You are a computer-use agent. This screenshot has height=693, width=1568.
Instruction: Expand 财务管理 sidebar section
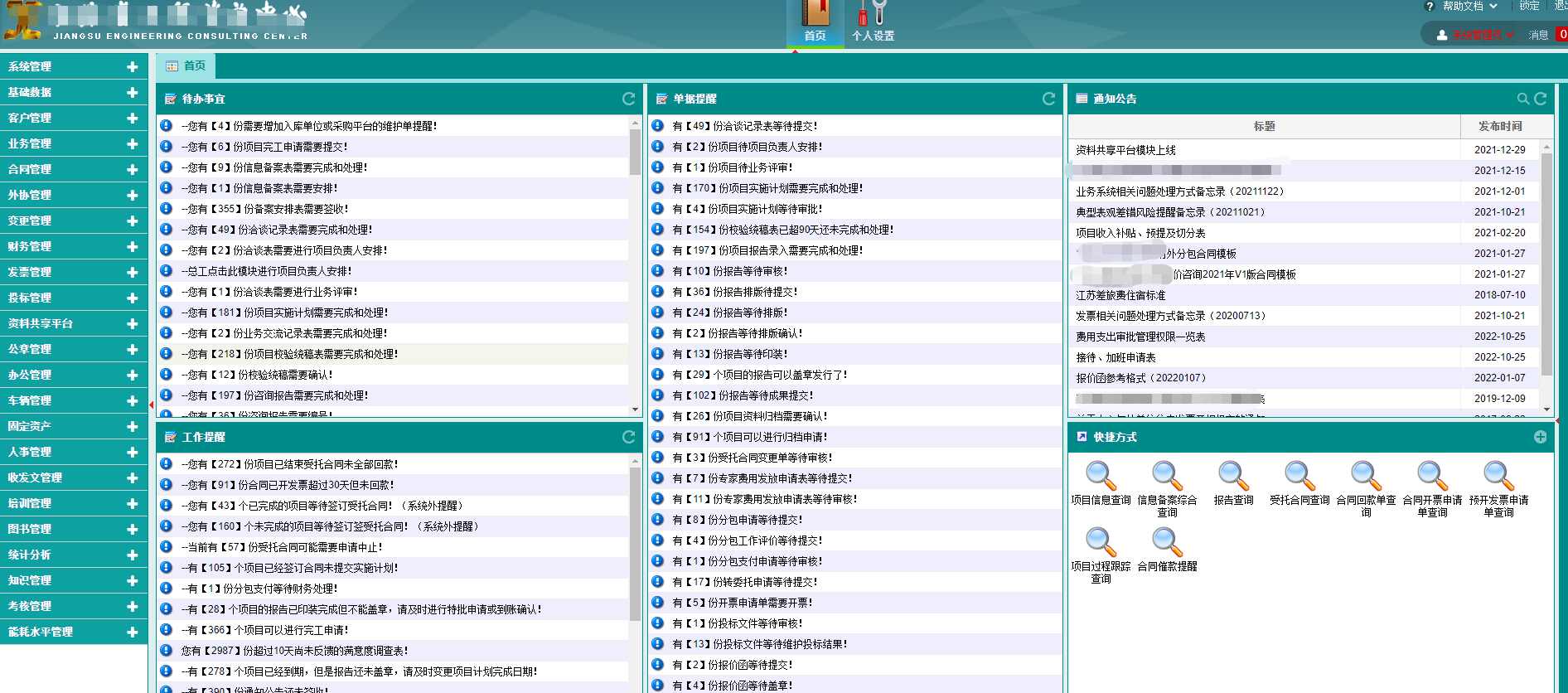(x=132, y=246)
